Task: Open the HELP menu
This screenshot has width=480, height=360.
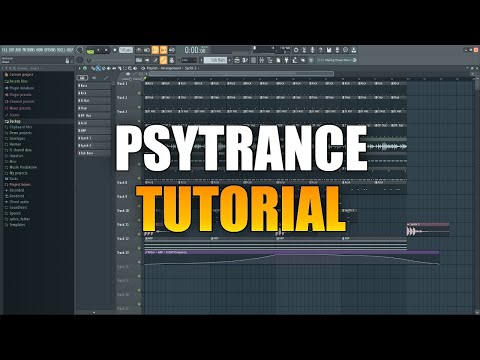Action: [70, 50]
